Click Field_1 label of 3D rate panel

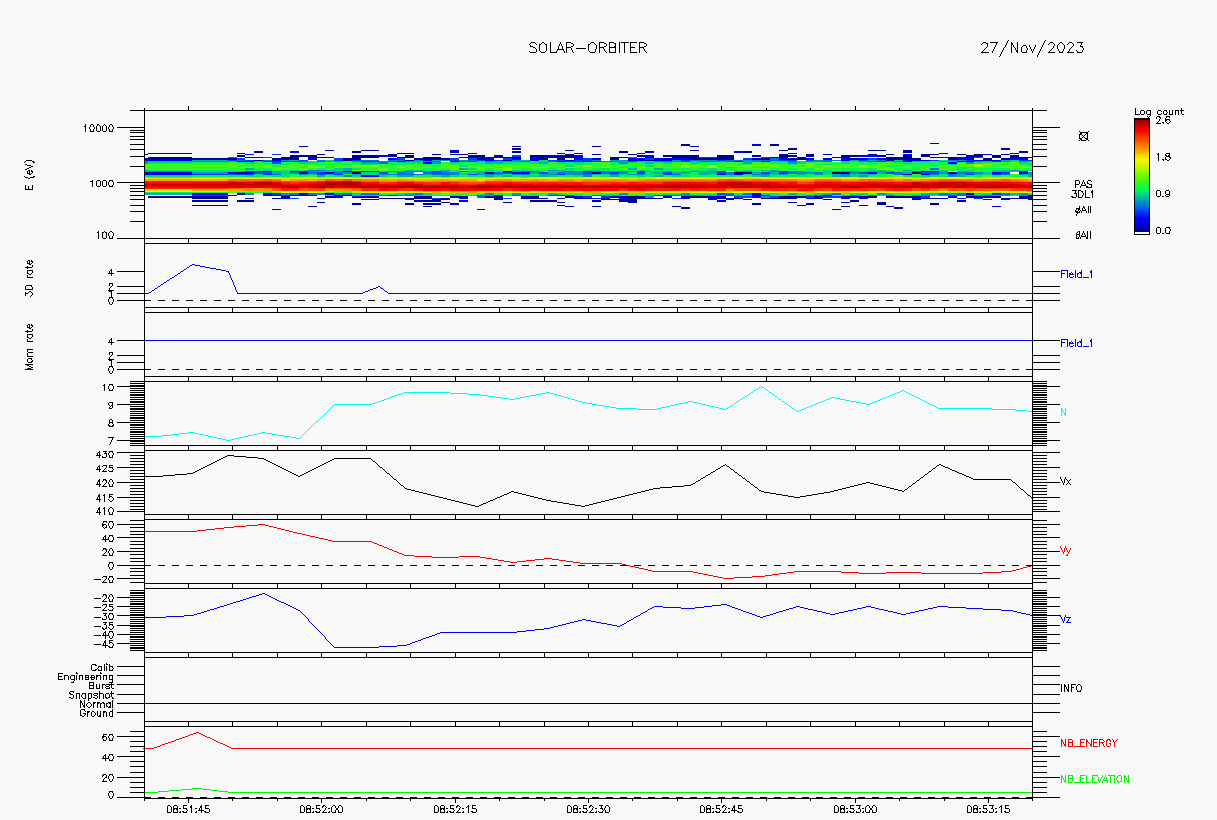[x=1076, y=273]
